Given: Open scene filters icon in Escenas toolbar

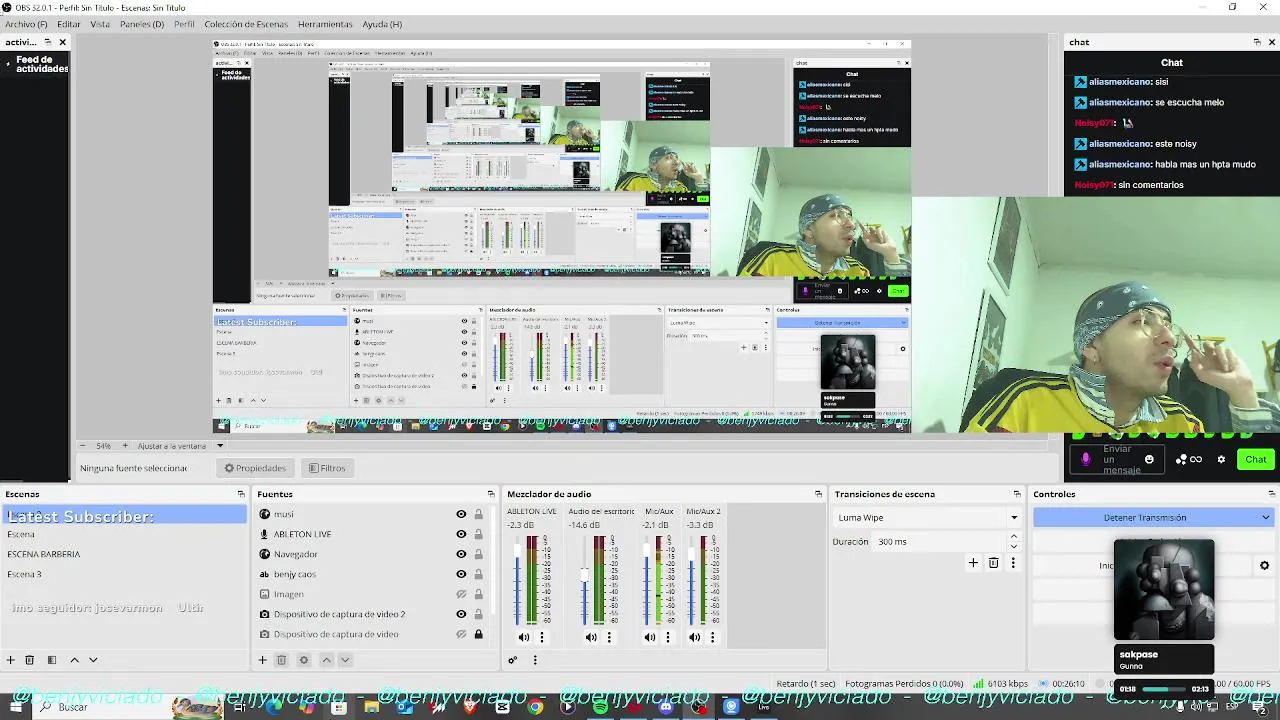Looking at the screenshot, I should coord(52,660).
